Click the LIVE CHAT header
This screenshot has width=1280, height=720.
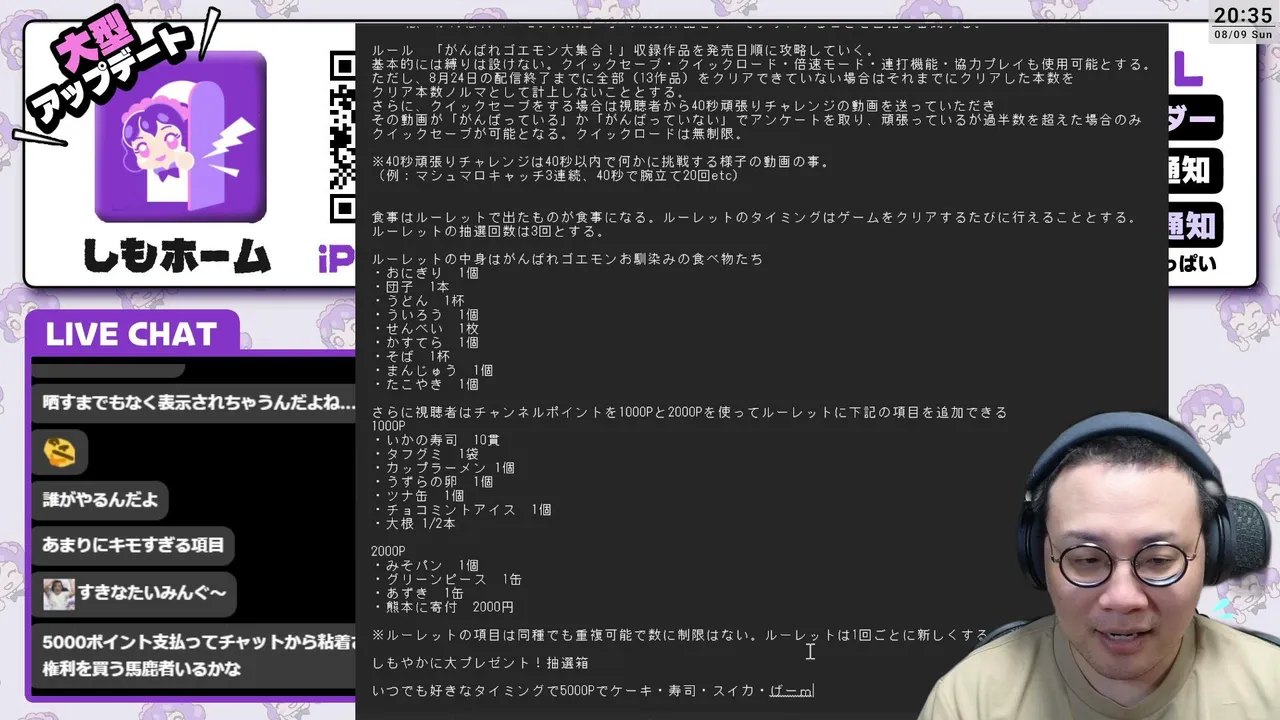click(131, 334)
